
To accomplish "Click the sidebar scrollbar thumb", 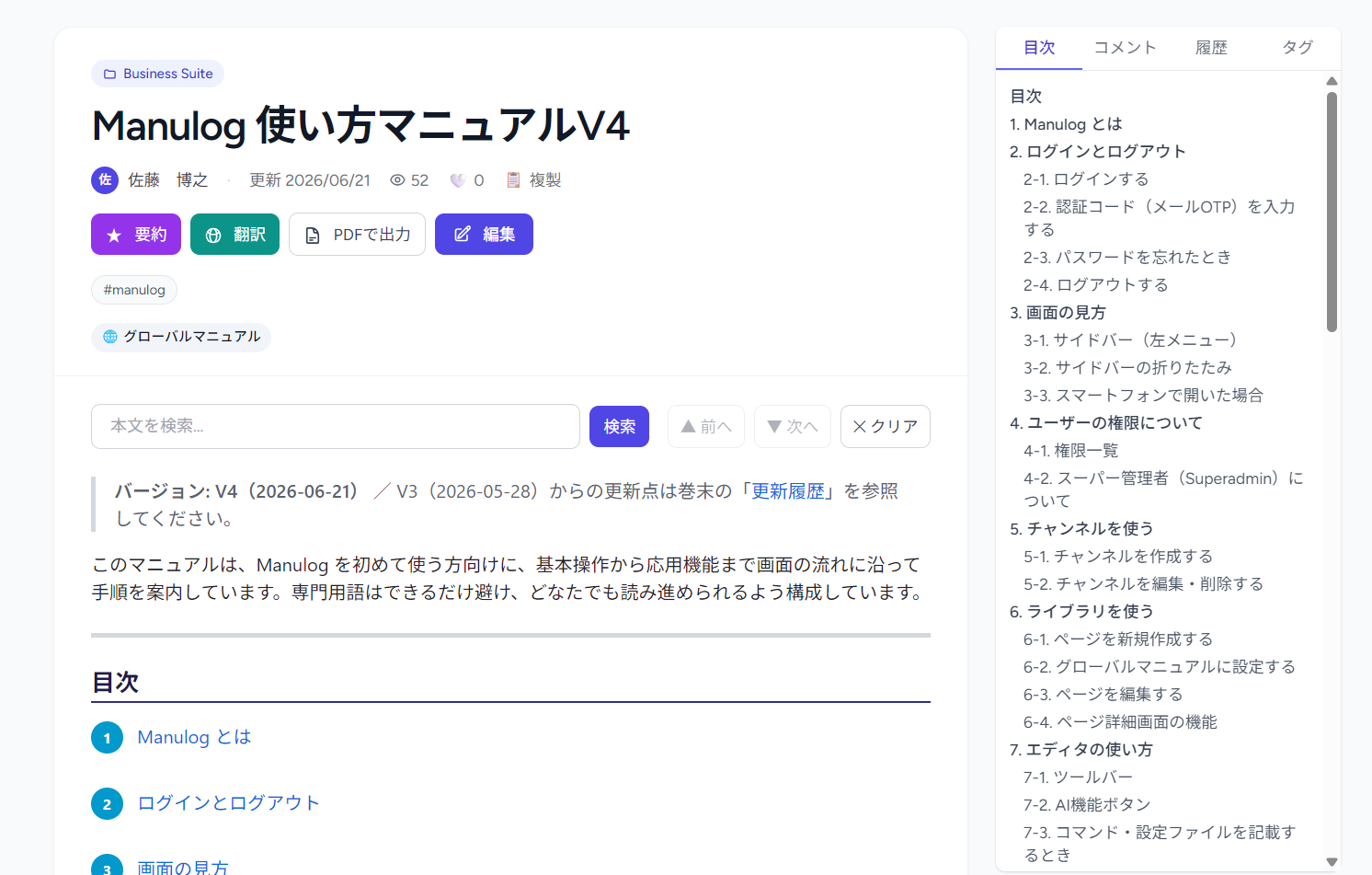I will [x=1332, y=212].
